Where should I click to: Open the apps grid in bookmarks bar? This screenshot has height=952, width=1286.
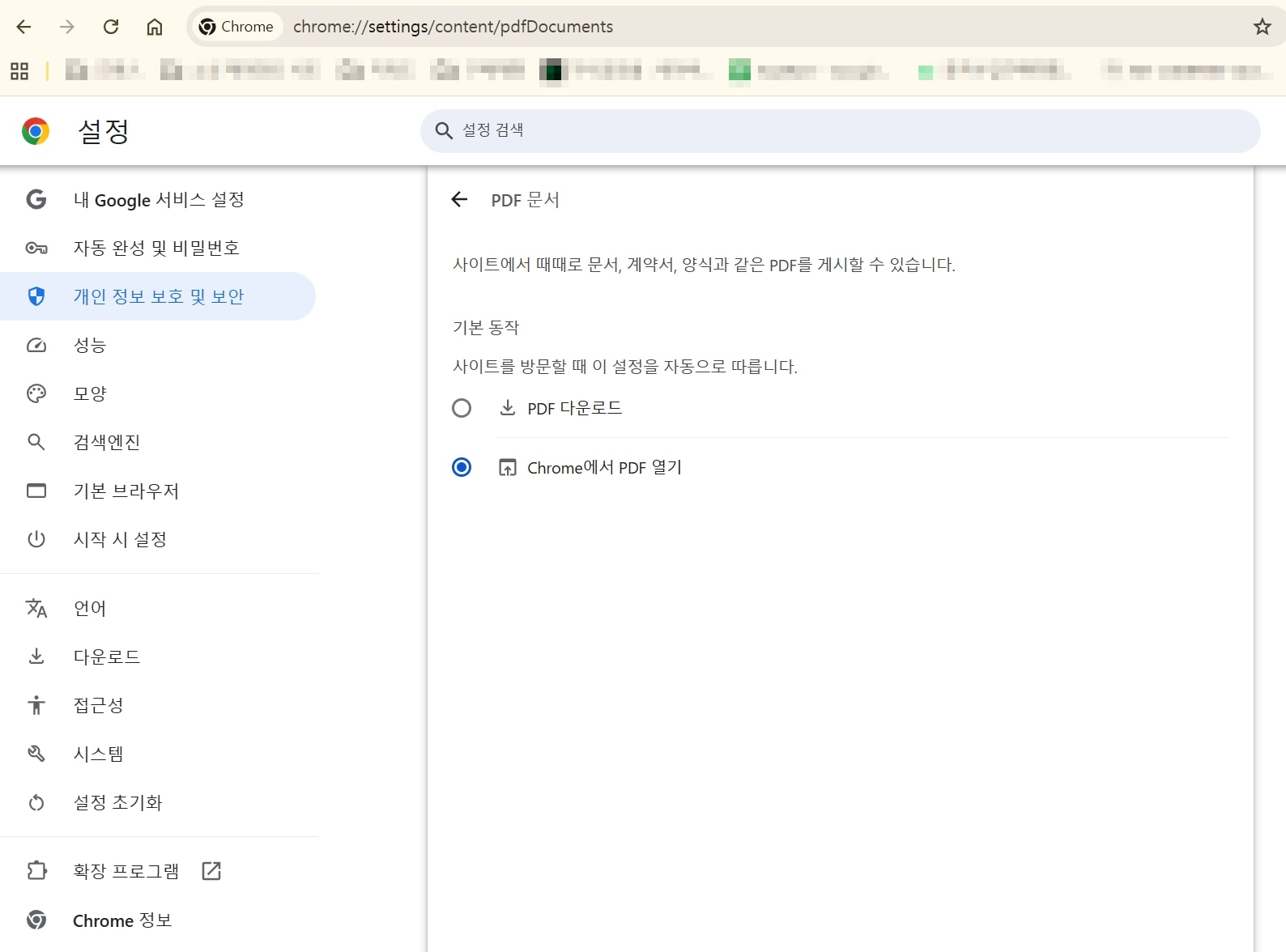tap(19, 71)
